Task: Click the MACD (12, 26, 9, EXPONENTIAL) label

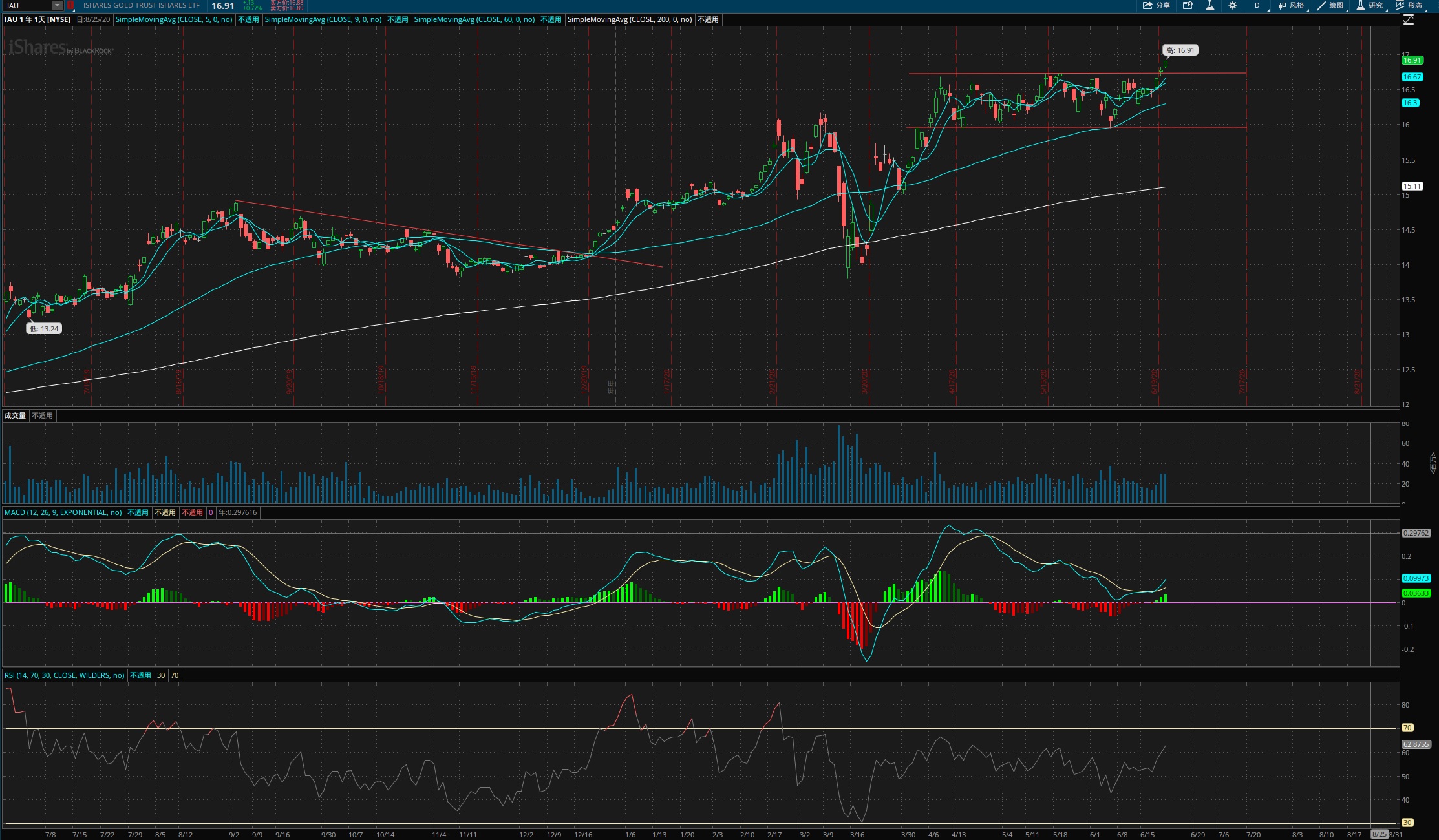Action: pos(63,512)
